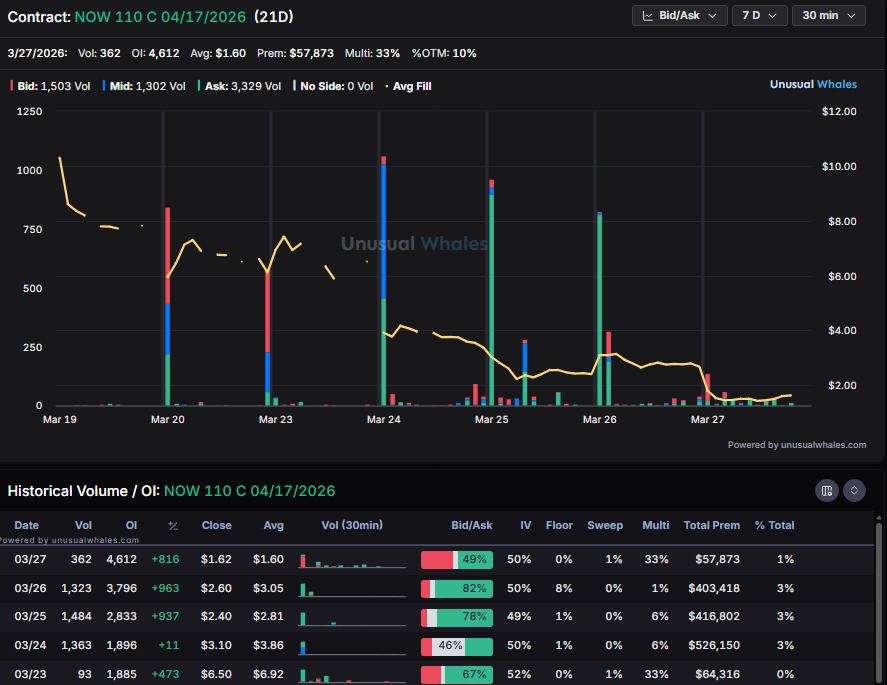Viewport: 887px width, 685px height.
Task: Click the 46% bid/ask bar for 03/24
Action: tap(457, 645)
